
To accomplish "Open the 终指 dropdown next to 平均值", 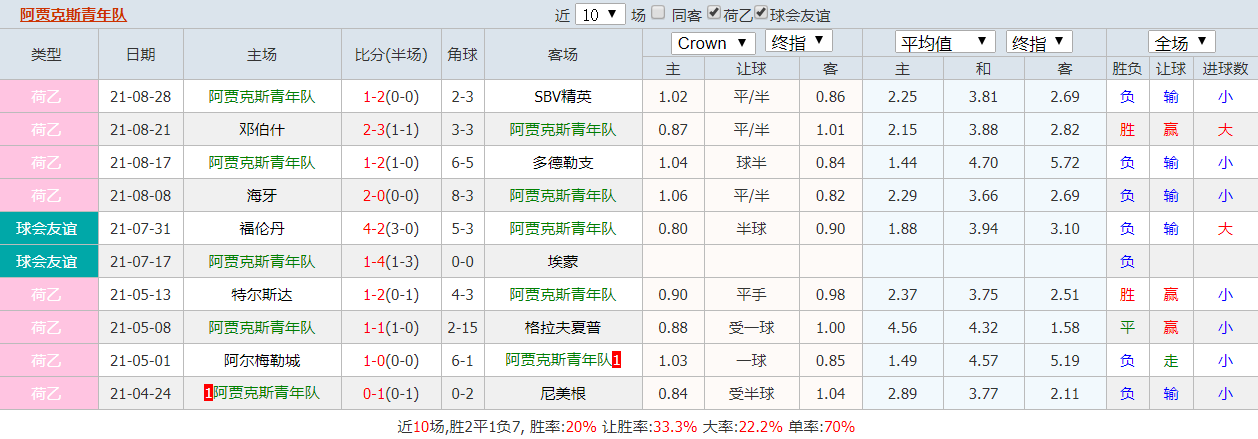I will 1039,42.
